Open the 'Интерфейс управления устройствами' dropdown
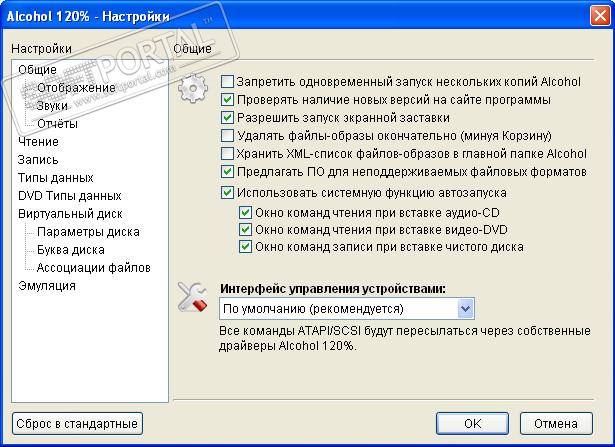 click(347, 309)
